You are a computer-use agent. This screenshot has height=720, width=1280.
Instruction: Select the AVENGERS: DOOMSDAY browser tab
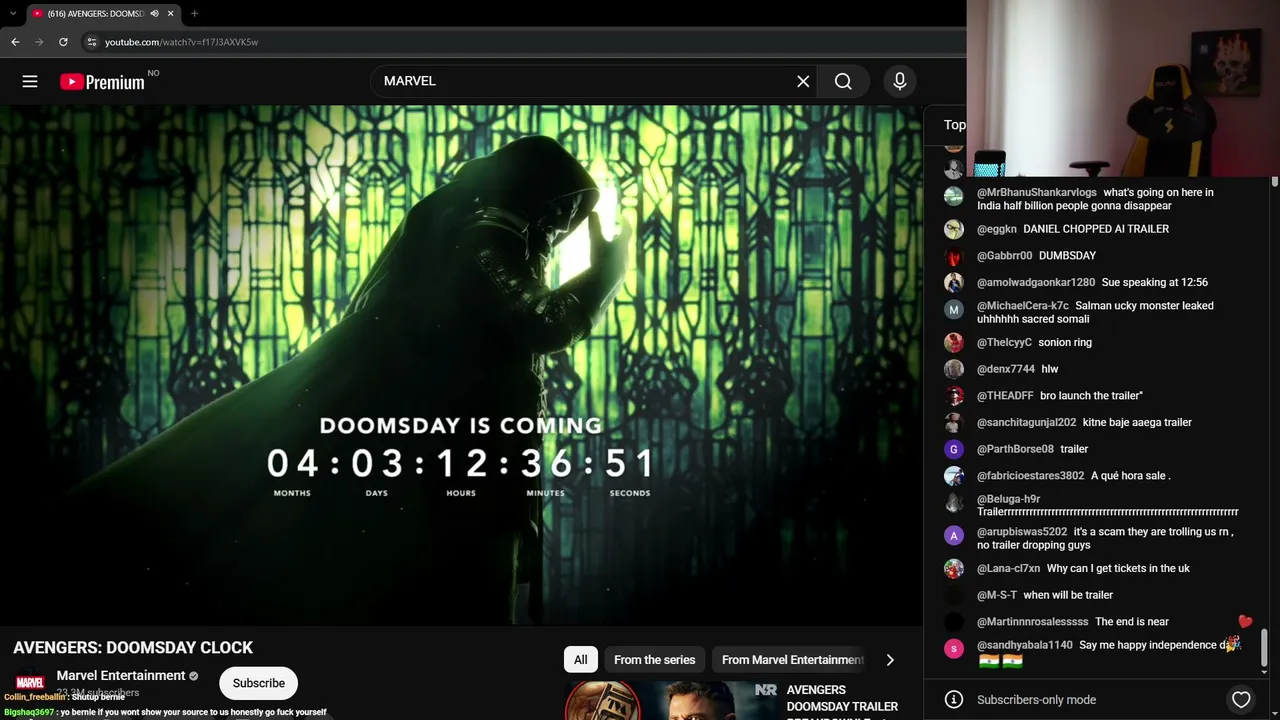point(102,14)
